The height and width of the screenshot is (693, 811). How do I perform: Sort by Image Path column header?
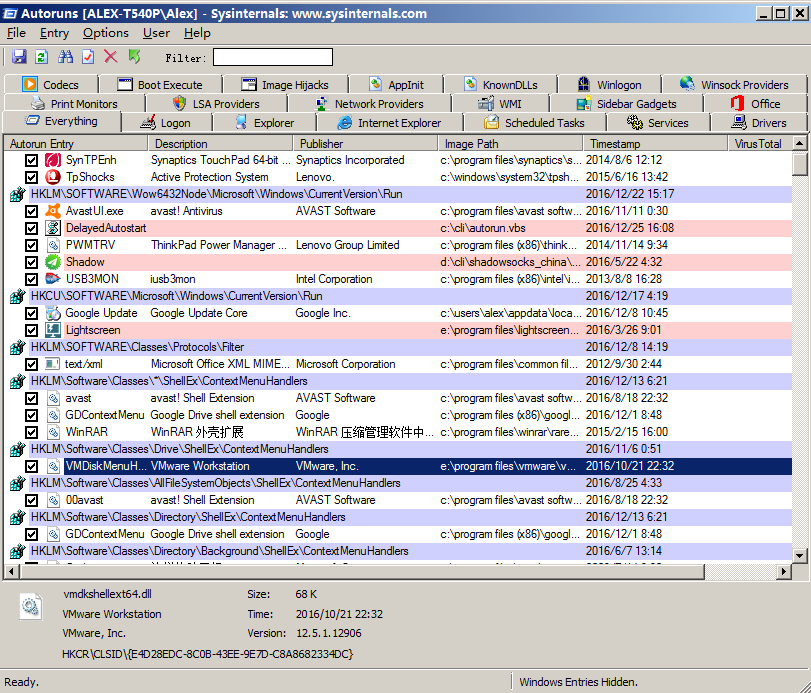(x=510, y=144)
